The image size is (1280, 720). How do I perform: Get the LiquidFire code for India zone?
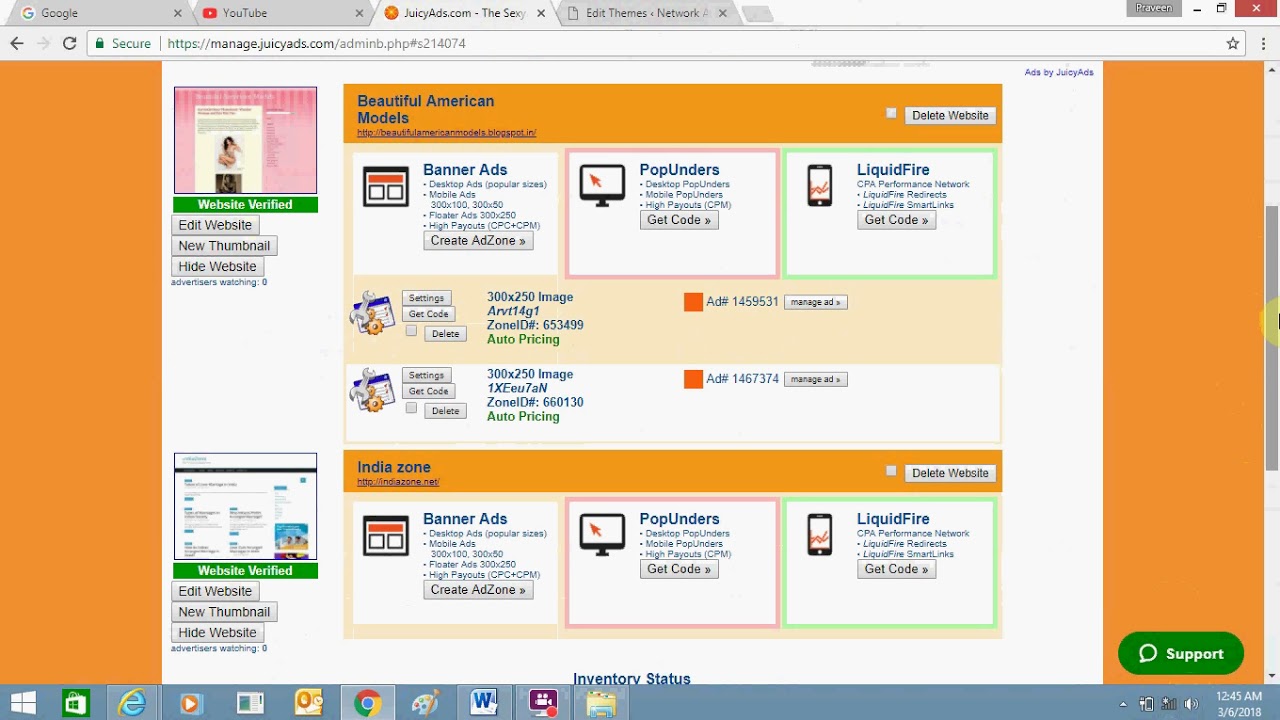(896, 569)
